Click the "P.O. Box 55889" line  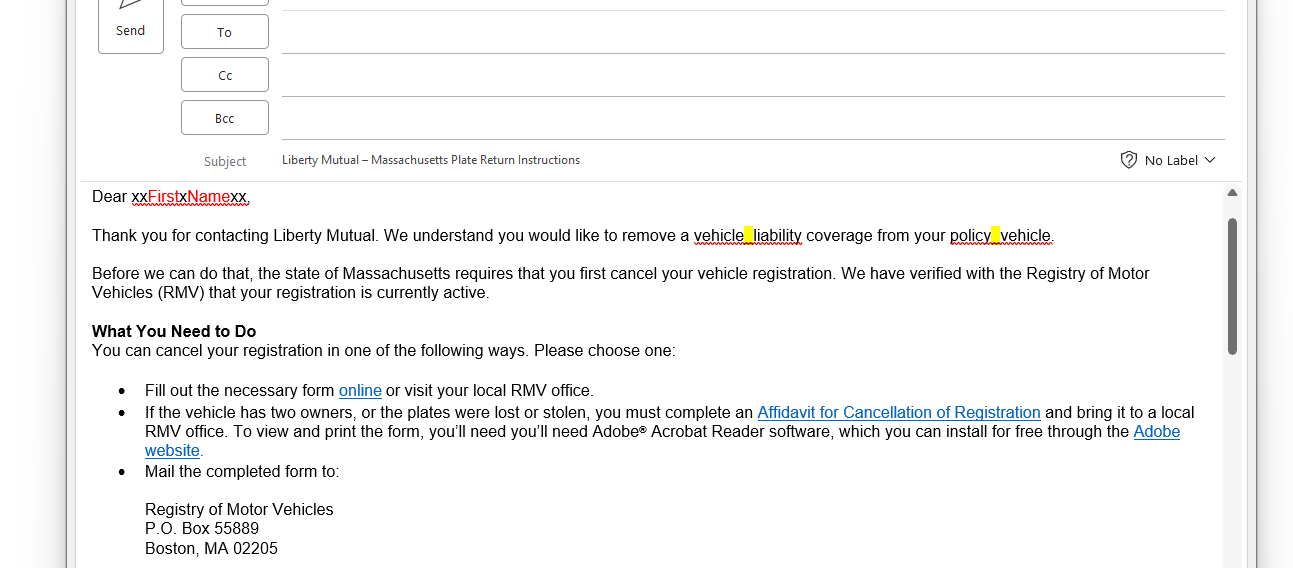tap(202, 529)
